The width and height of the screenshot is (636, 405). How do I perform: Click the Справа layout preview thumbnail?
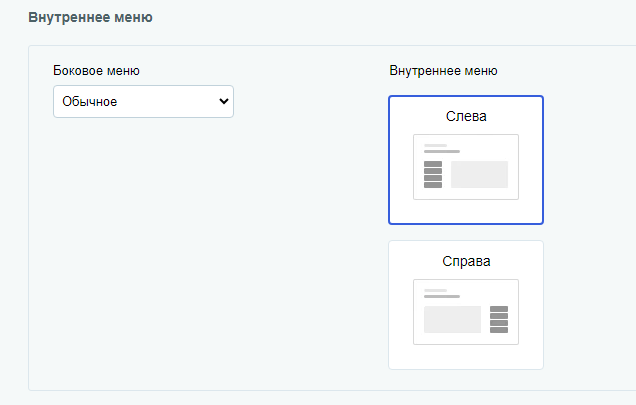pos(466,312)
